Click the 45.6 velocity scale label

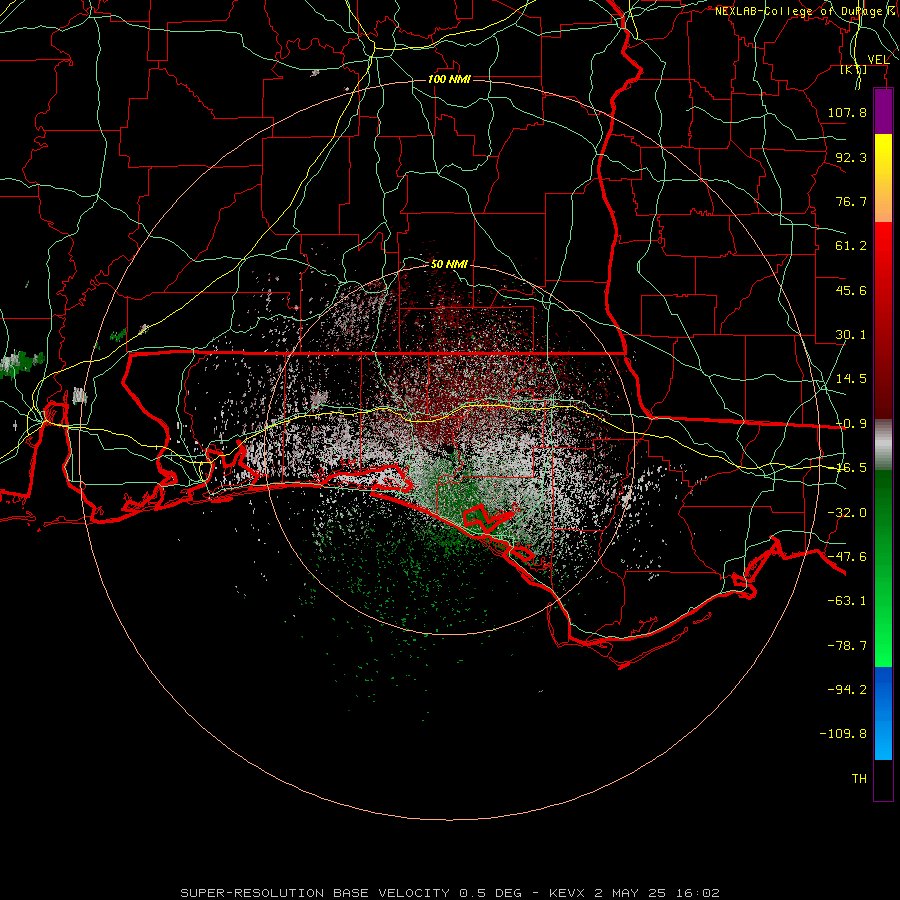[x=851, y=290]
